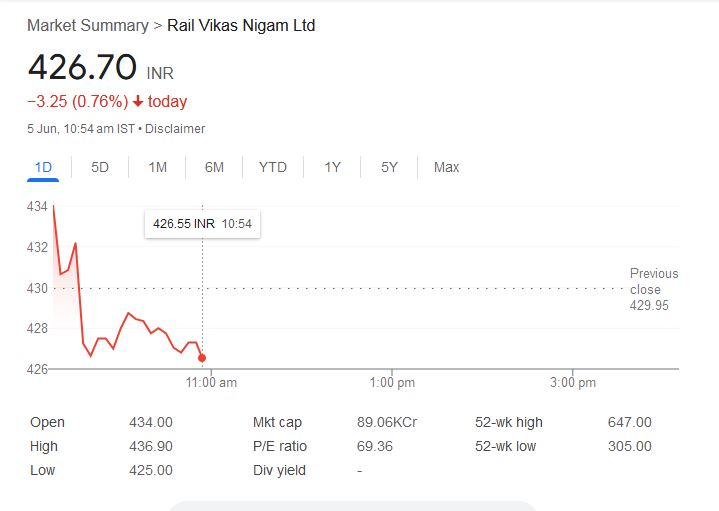This screenshot has height=511, width=719.
Task: Select the YTD range tab
Action: (x=272, y=167)
